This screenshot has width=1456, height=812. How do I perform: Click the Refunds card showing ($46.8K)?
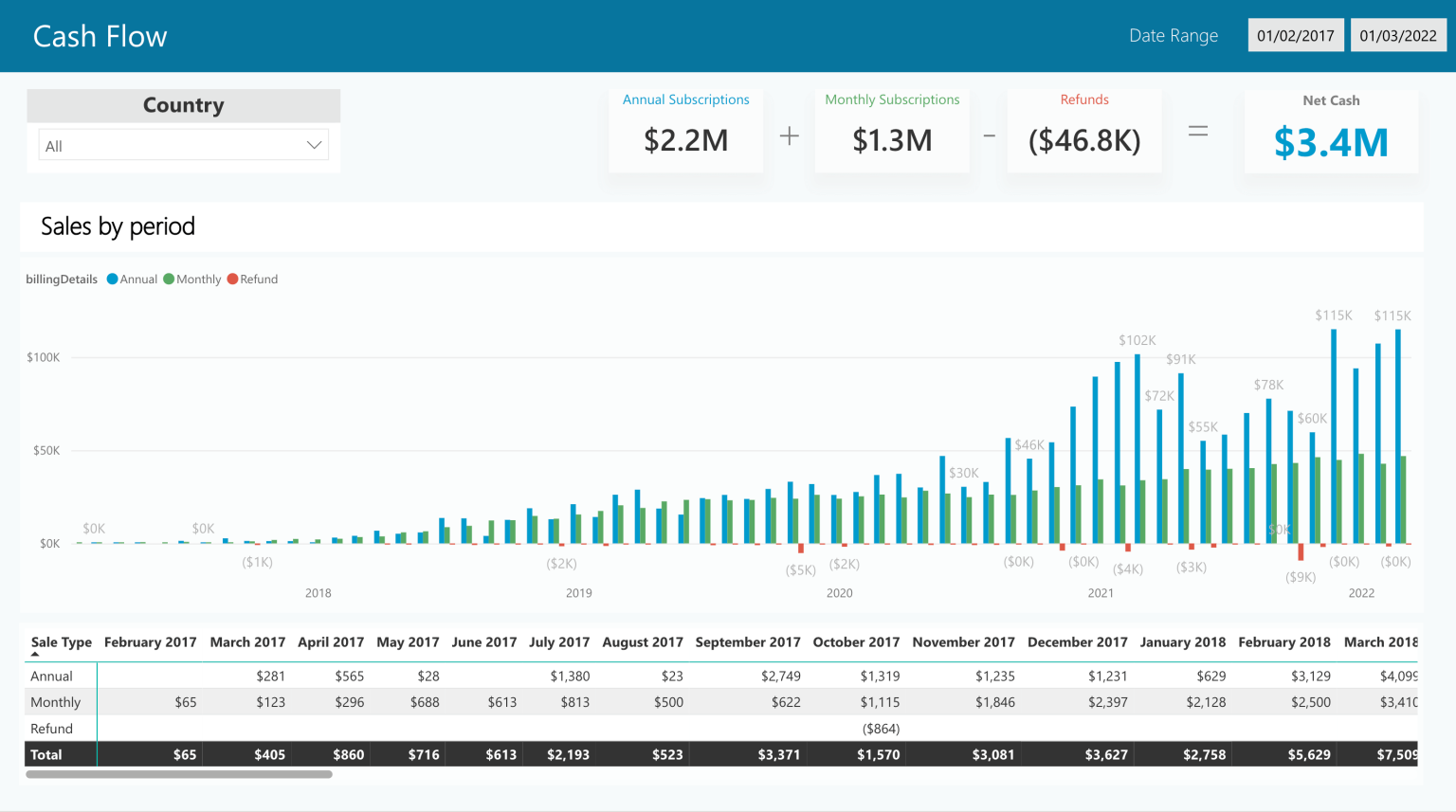(1083, 130)
